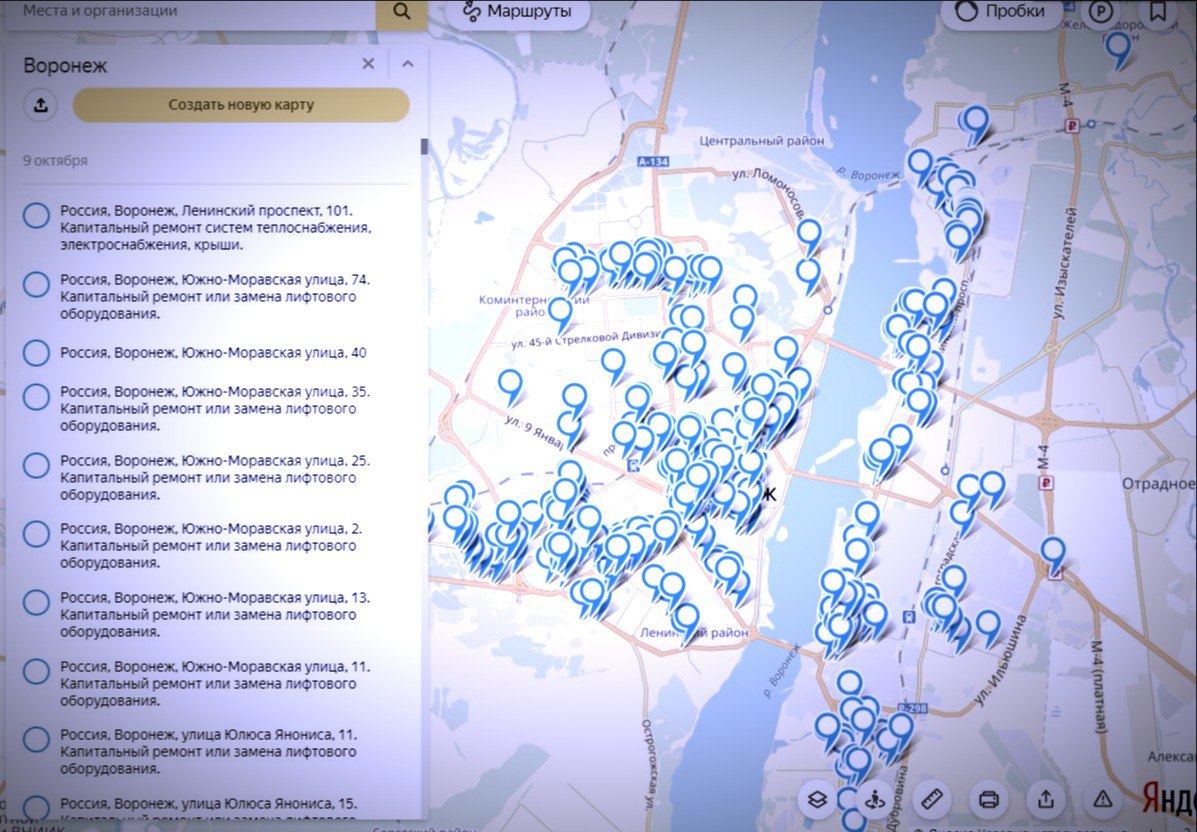Screen dimensions: 1197x832
Task: Open the bookmarks icon
Action: (1158, 12)
